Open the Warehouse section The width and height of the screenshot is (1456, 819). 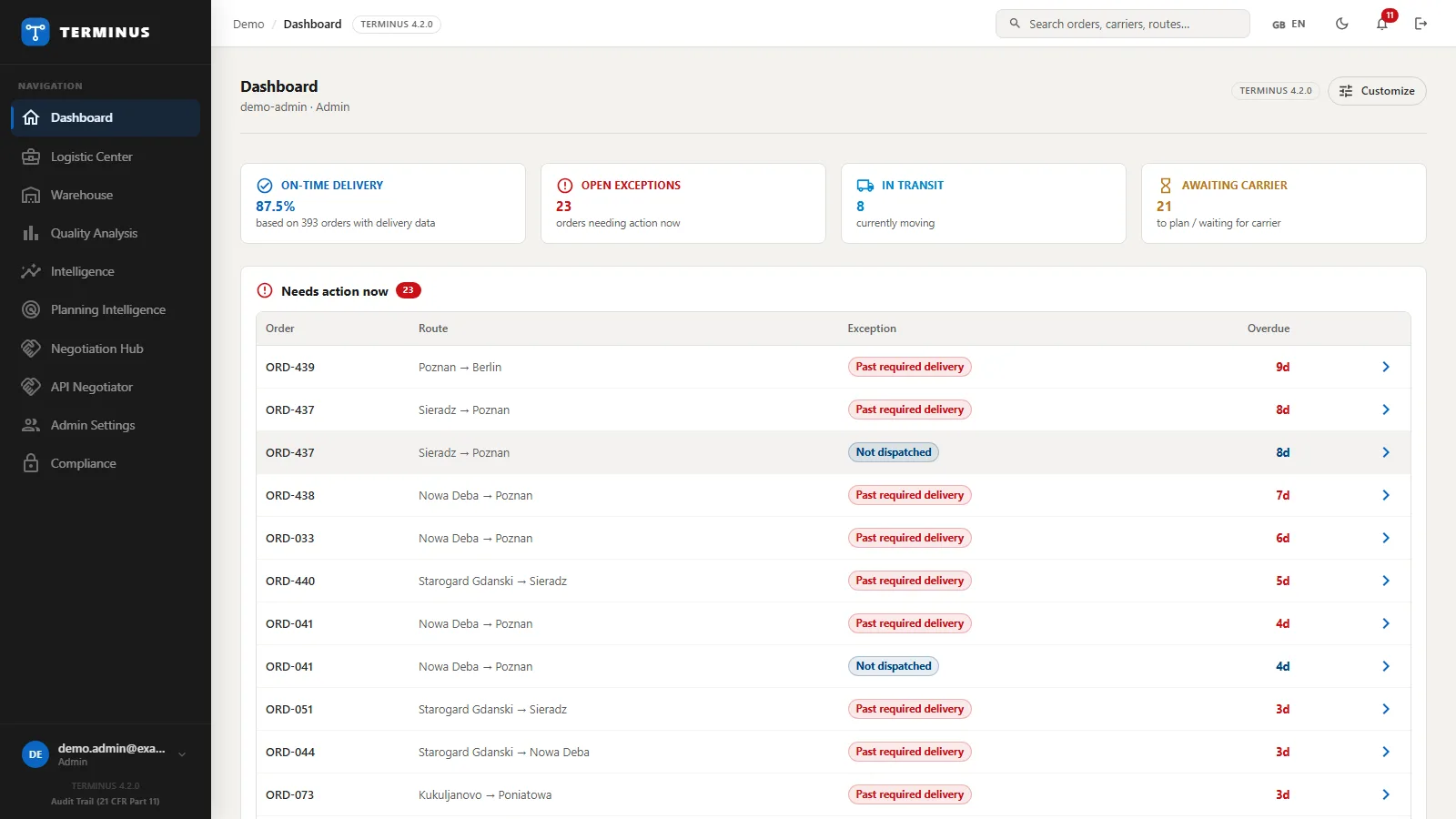coord(106,195)
